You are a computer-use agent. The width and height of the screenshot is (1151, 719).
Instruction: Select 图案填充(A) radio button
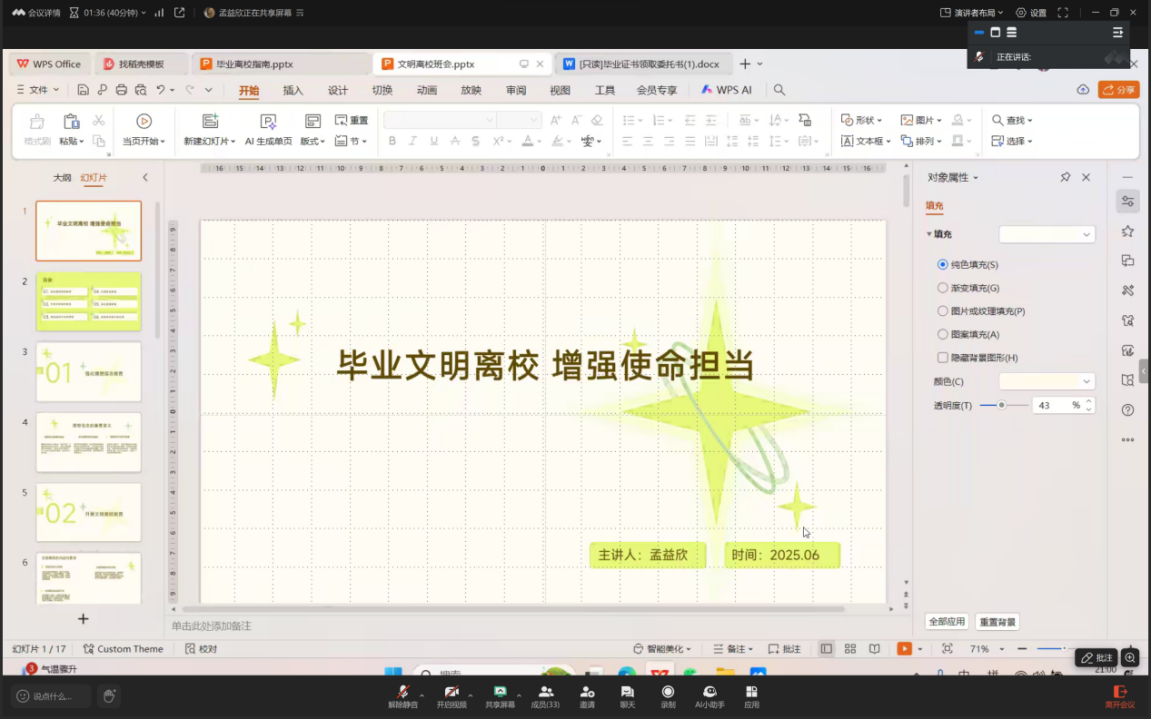(943, 334)
